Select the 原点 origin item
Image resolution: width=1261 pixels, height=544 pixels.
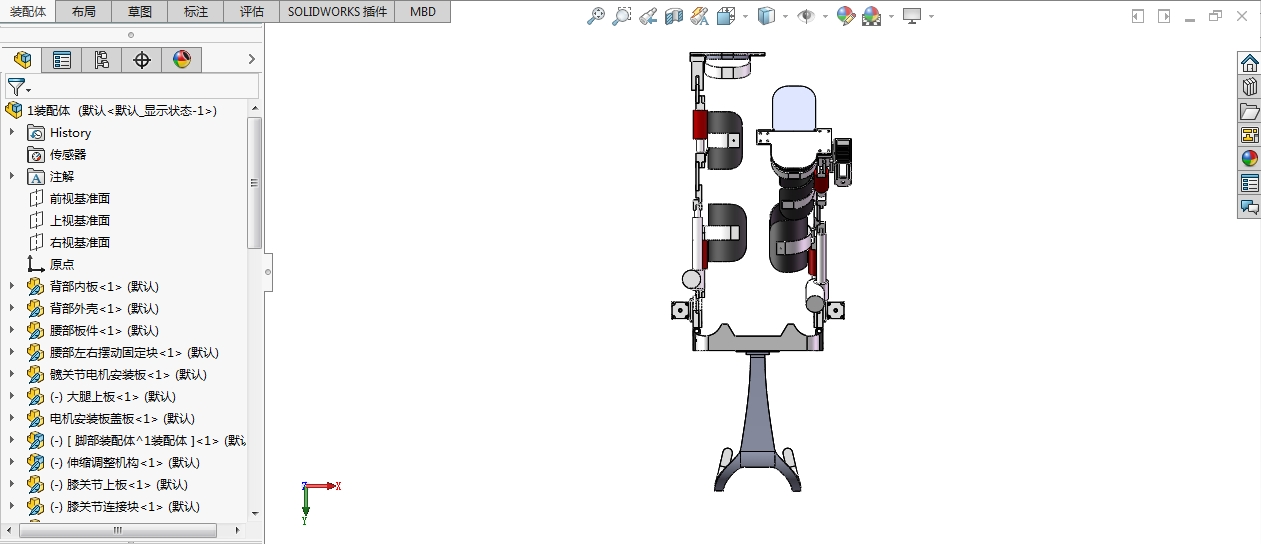62,264
